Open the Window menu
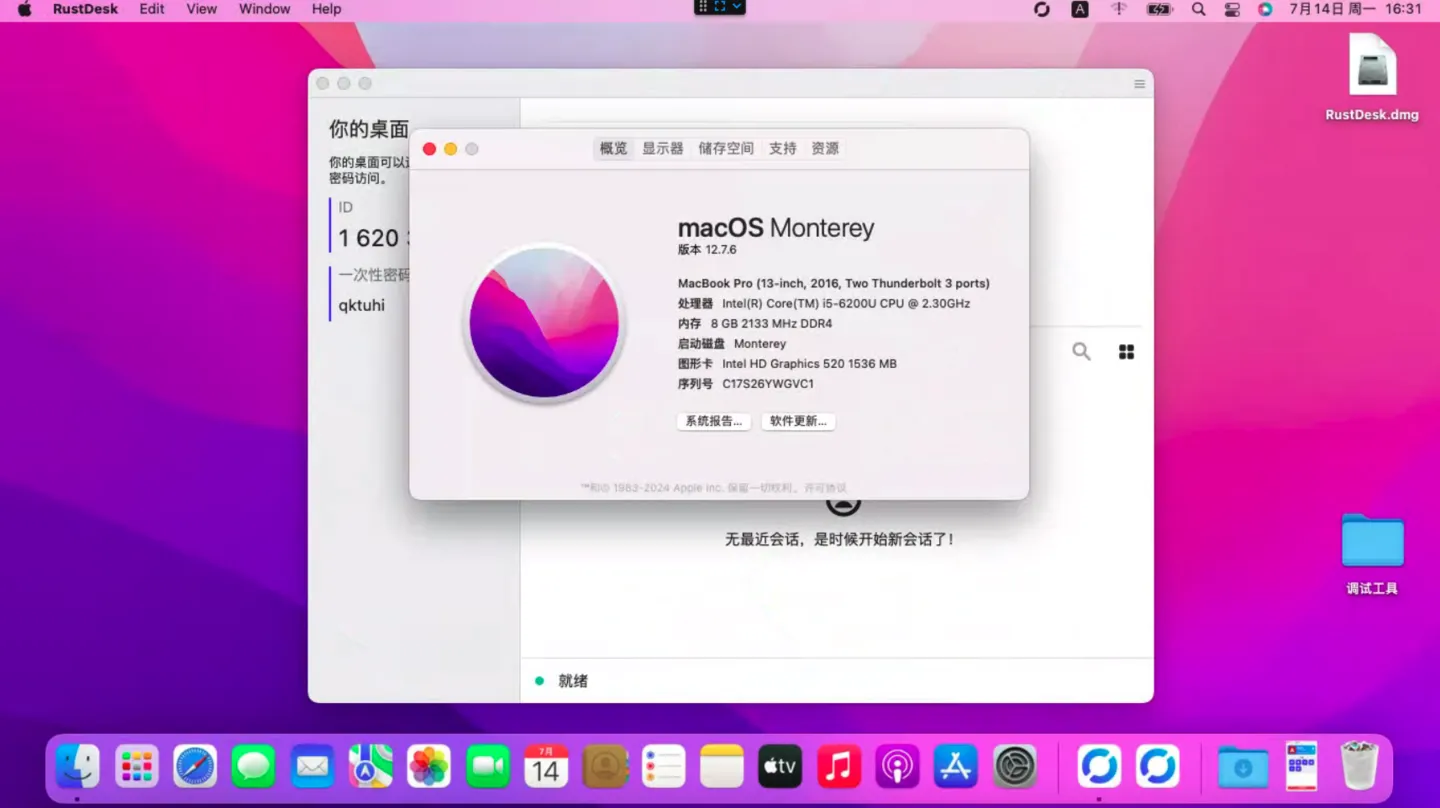1440x808 pixels. pos(264,9)
